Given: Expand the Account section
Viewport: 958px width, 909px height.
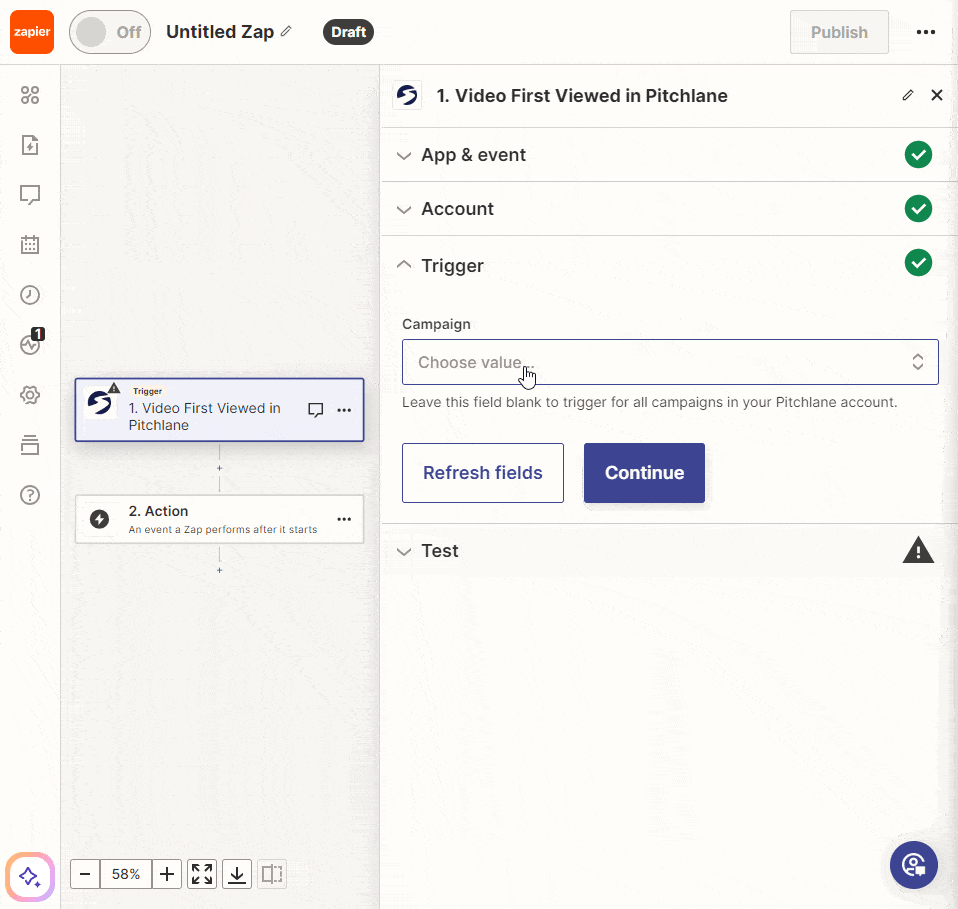Looking at the screenshot, I should pyautogui.click(x=669, y=209).
